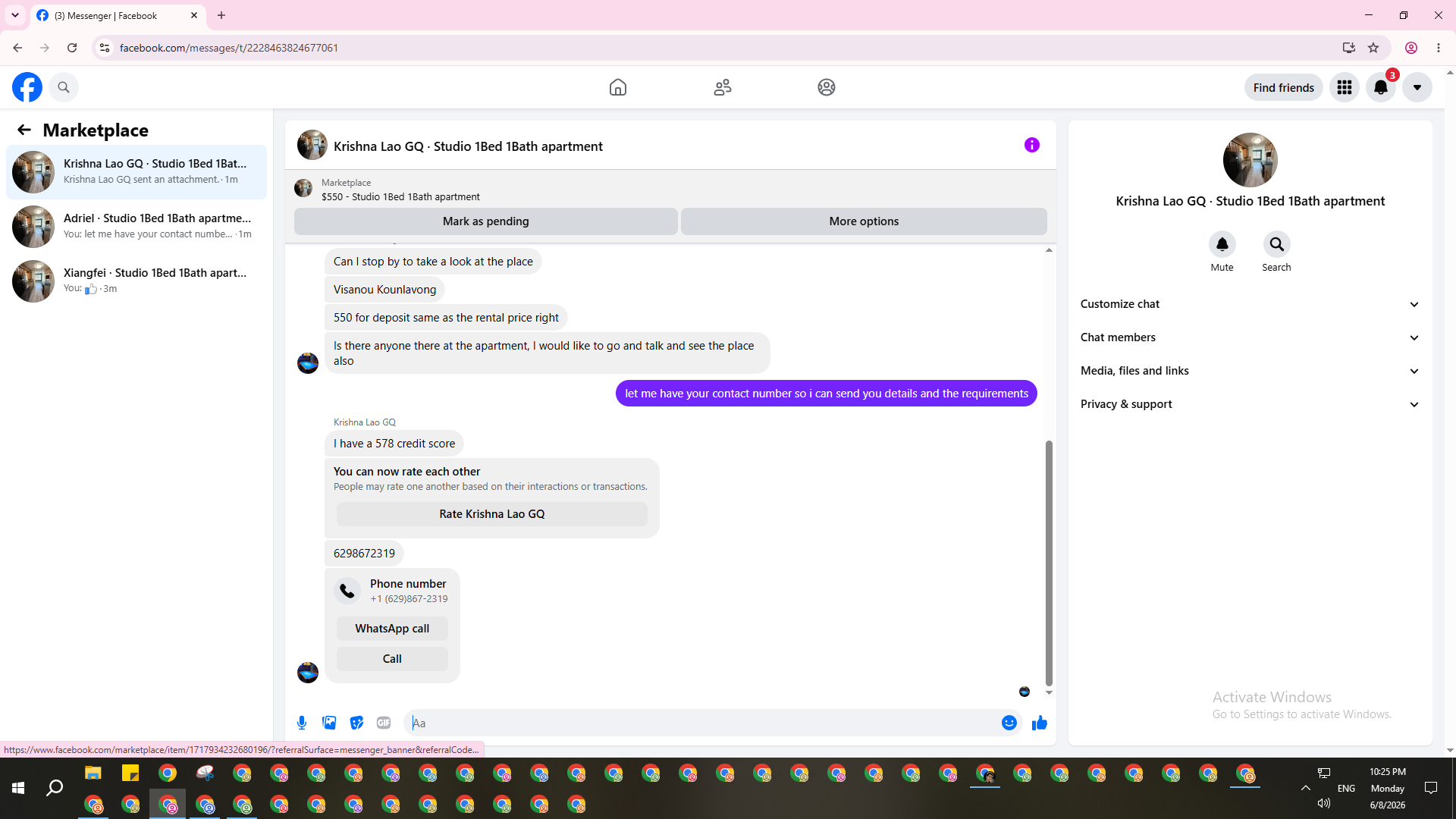Go to the Home feed icon

(618, 87)
